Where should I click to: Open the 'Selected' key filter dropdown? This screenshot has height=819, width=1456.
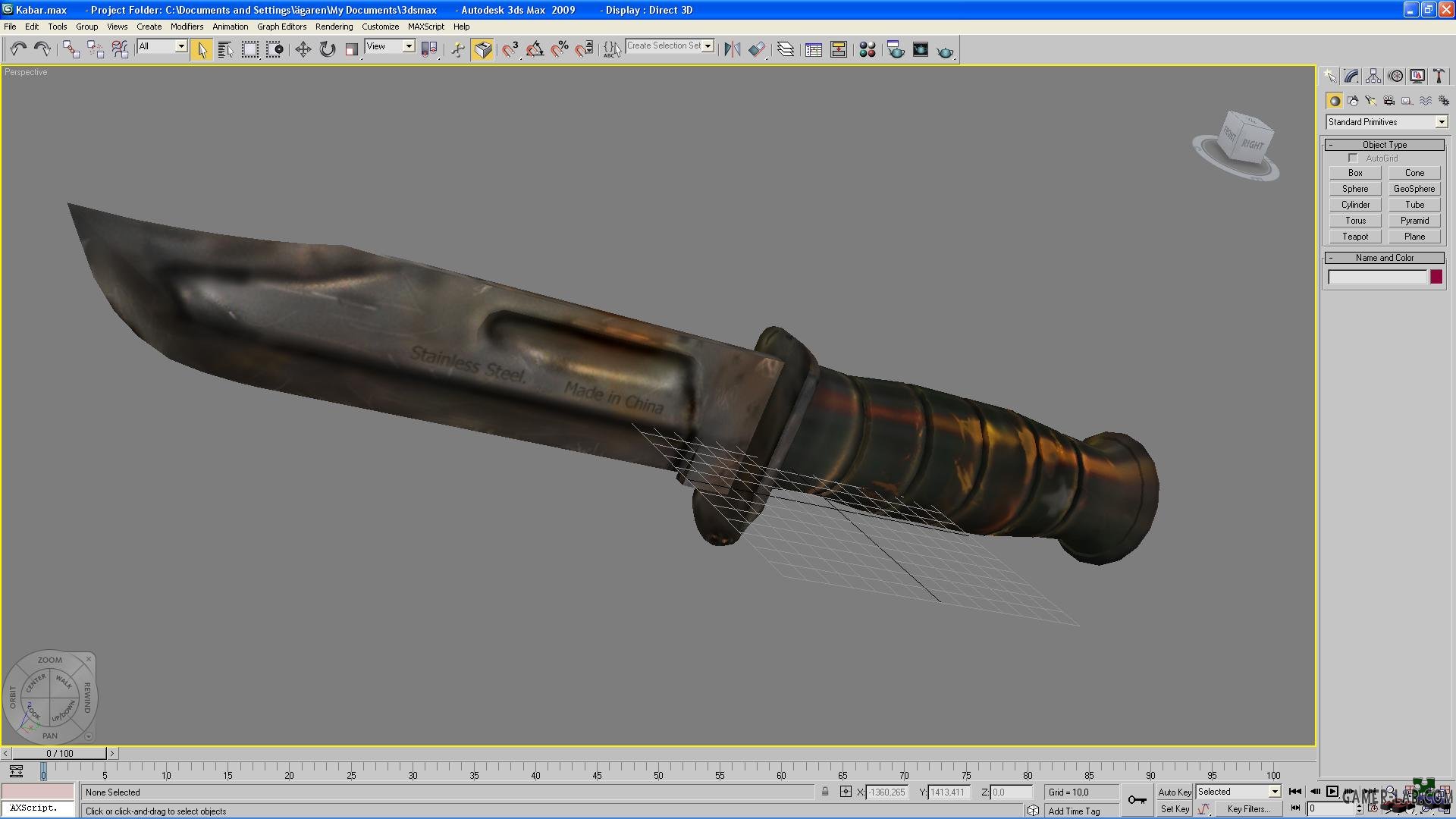(x=1275, y=792)
